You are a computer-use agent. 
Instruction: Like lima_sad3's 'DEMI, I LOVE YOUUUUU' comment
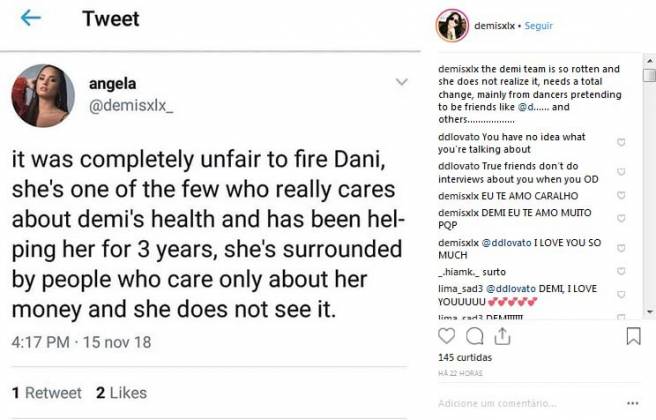click(622, 290)
